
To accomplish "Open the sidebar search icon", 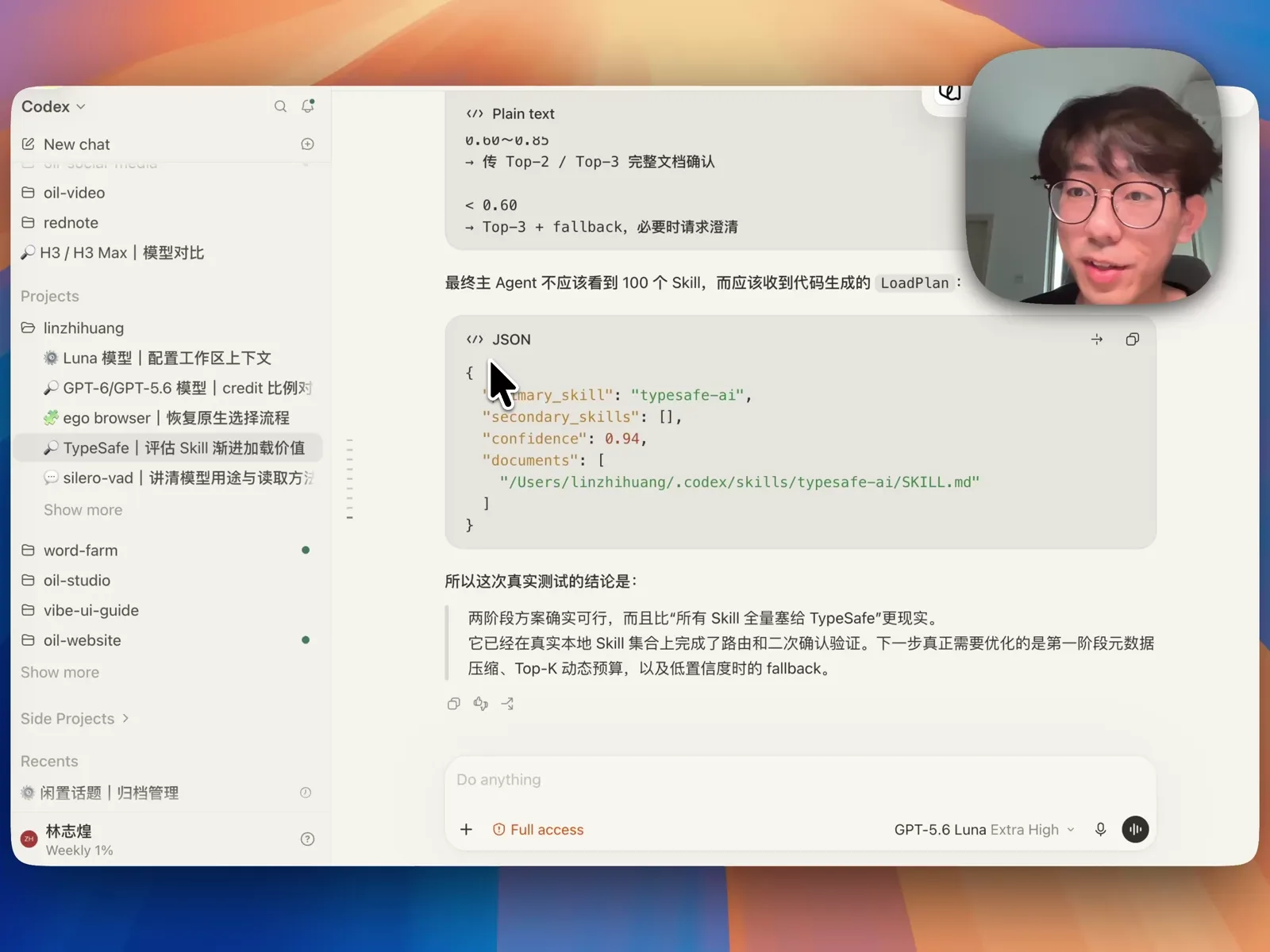I will [280, 106].
